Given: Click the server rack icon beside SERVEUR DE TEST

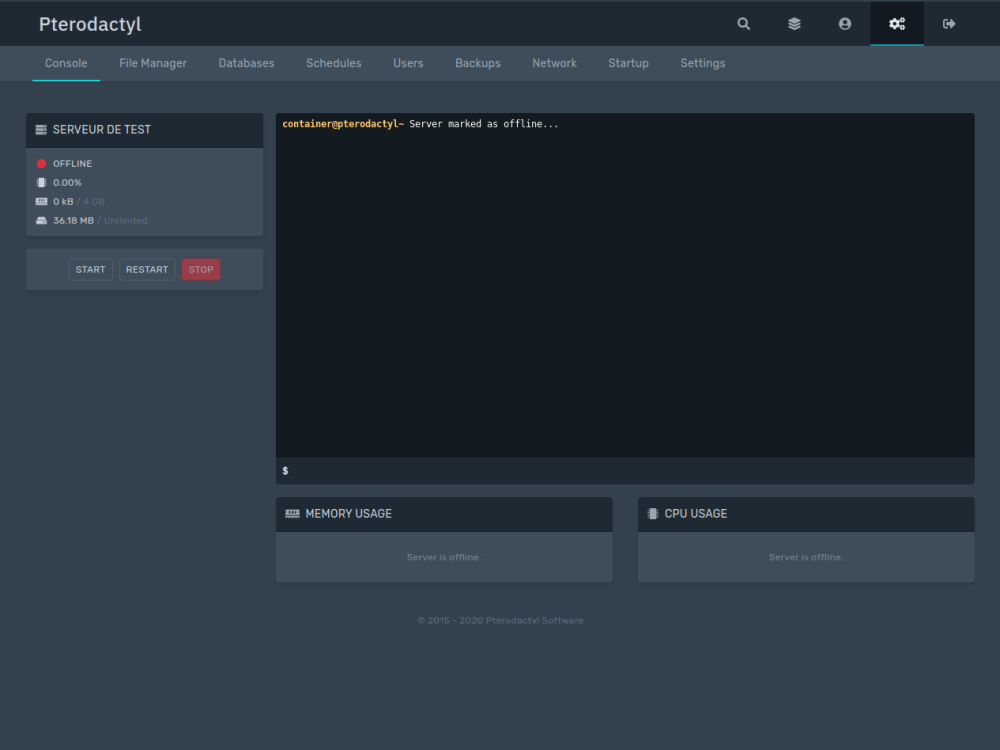Looking at the screenshot, I should tap(39, 129).
